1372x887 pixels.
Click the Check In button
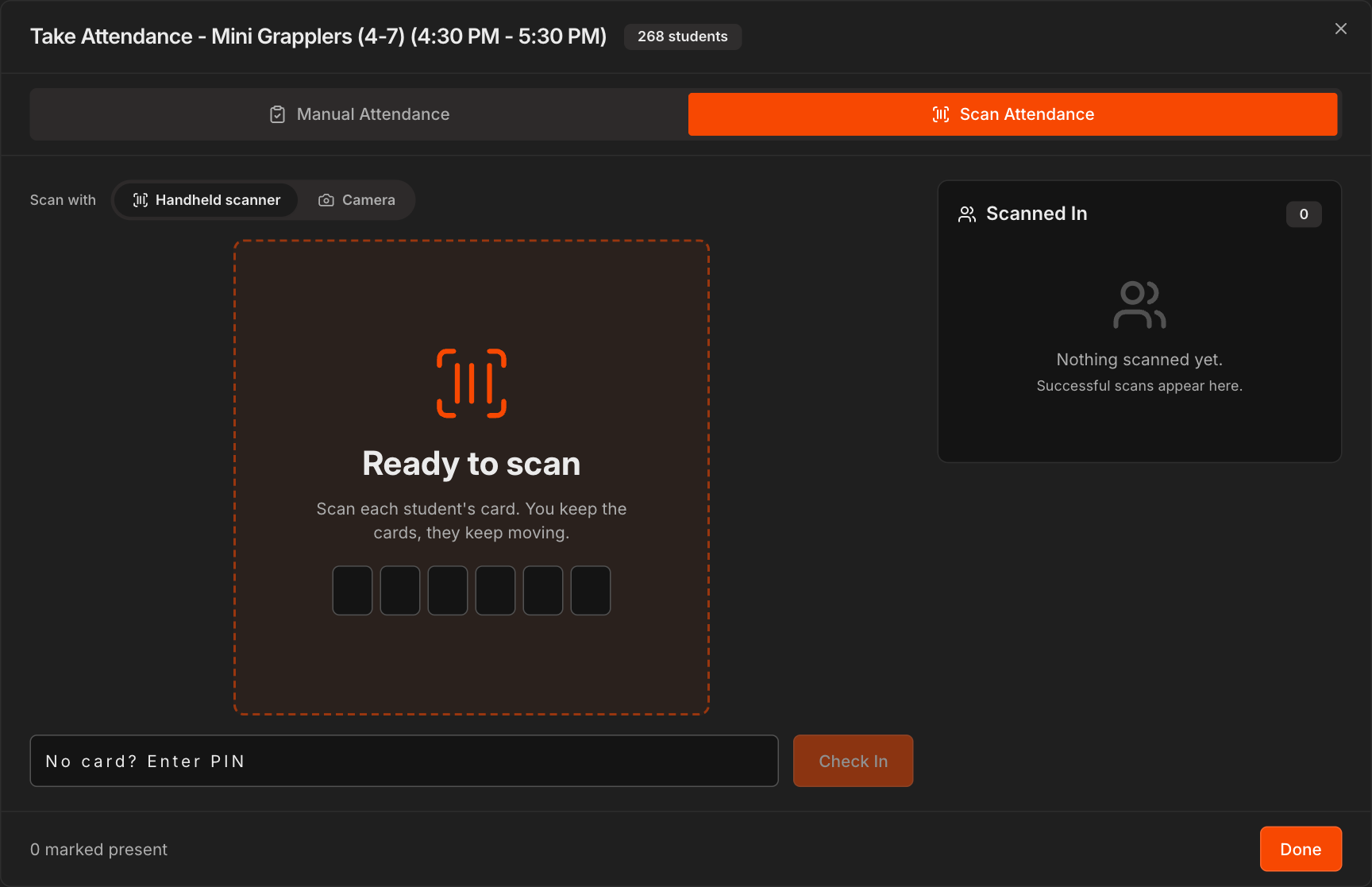[x=853, y=761]
